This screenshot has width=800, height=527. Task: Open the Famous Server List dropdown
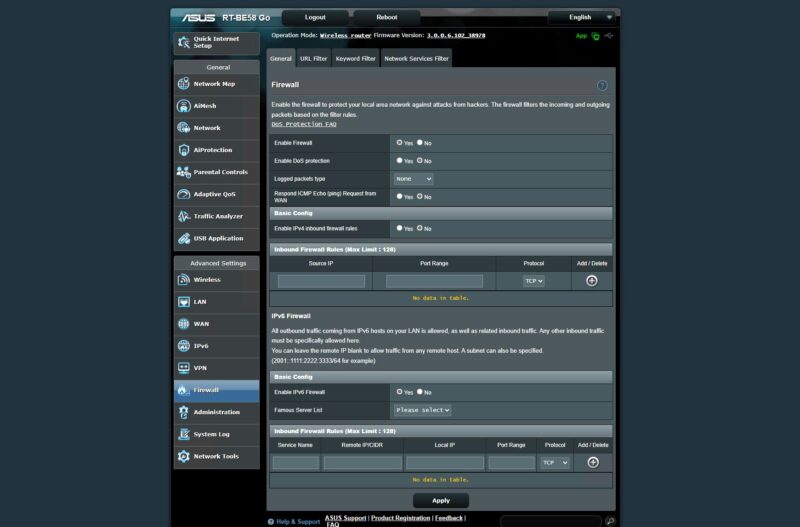422,410
